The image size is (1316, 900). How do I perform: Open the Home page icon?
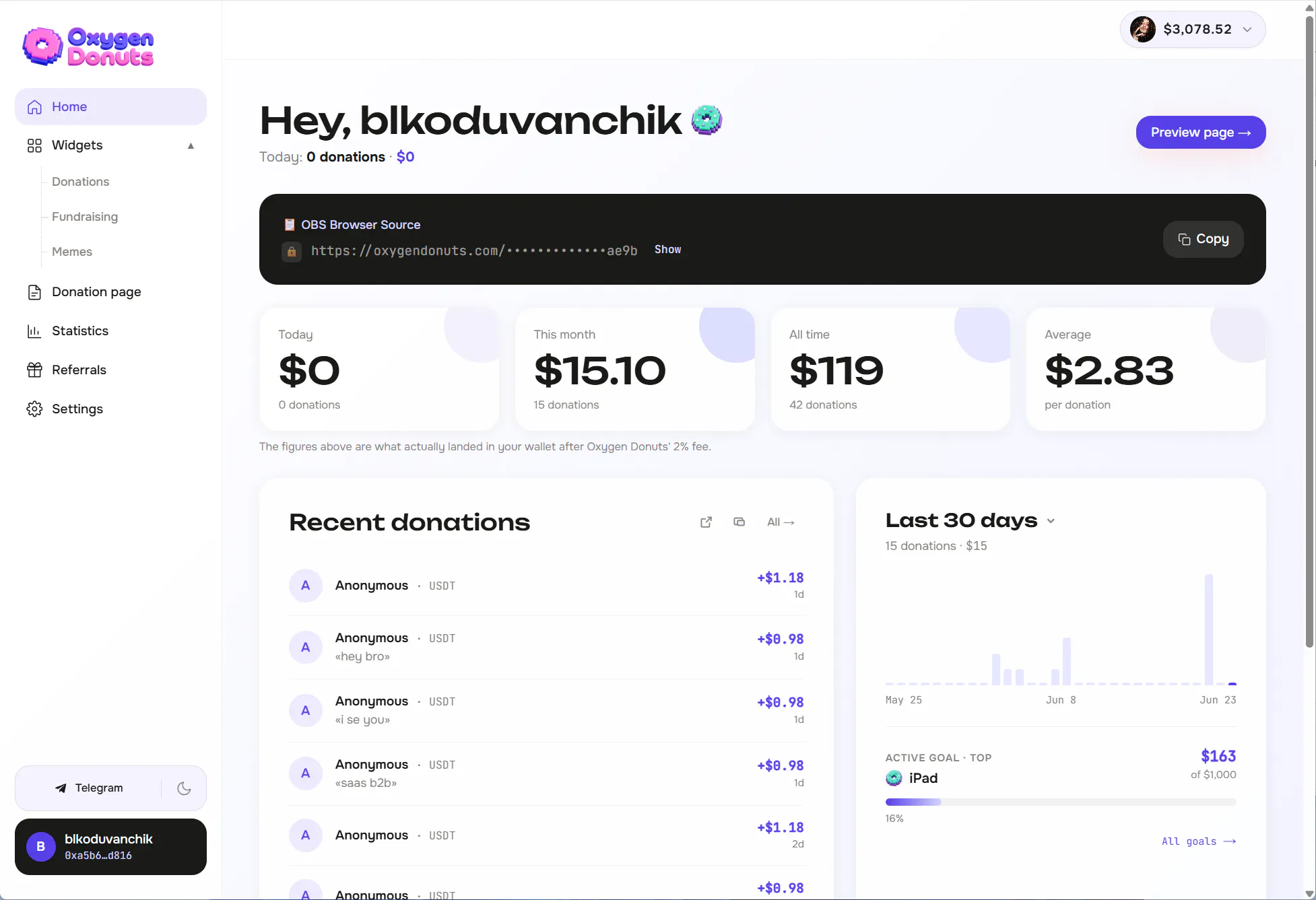click(x=34, y=107)
